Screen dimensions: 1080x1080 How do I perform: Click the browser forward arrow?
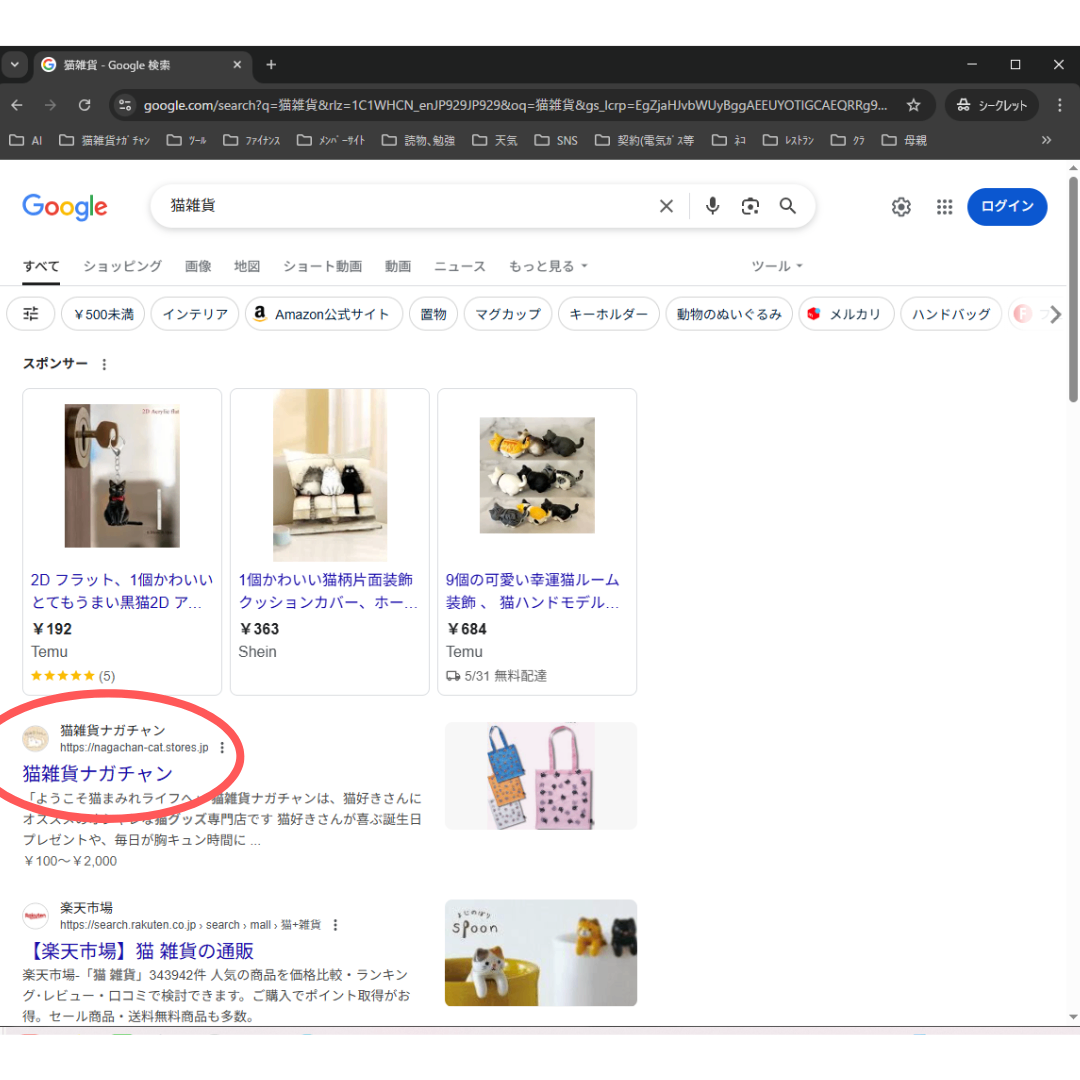[x=50, y=105]
